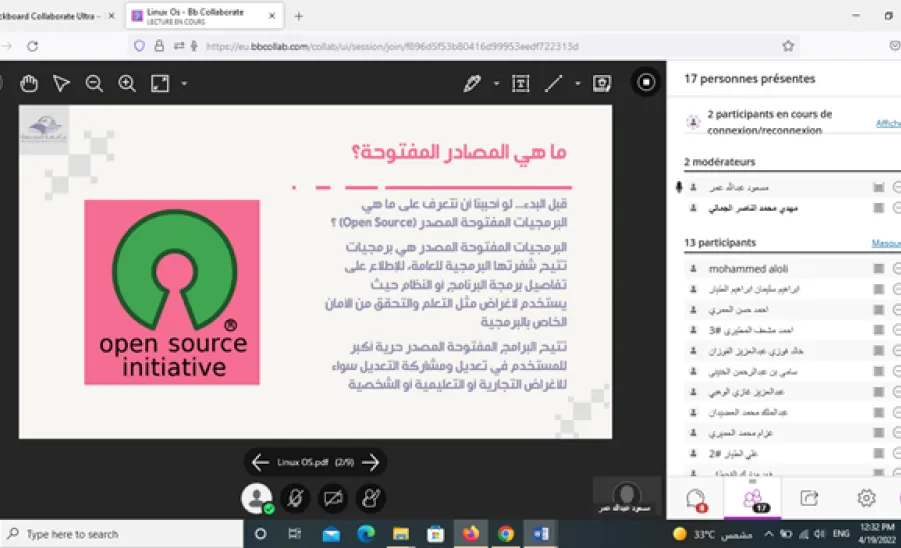Open File Explorer from taskbar

point(401,534)
